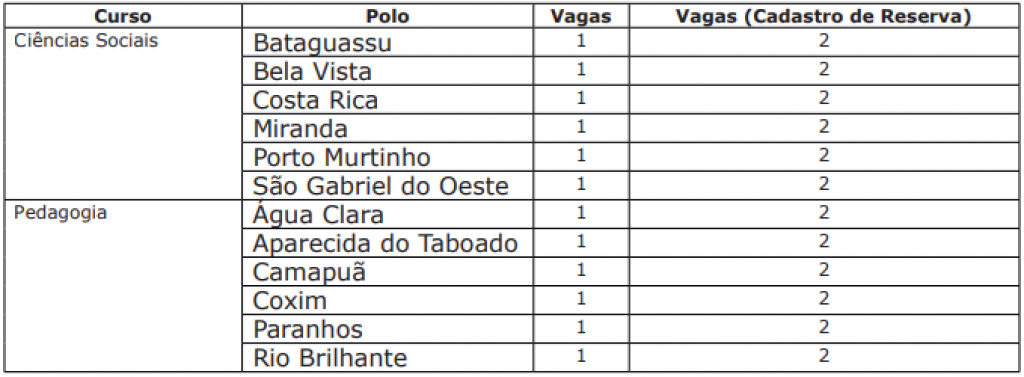Select the Ciências Sociais course cell
The image size is (1024, 377).
pos(121,115)
